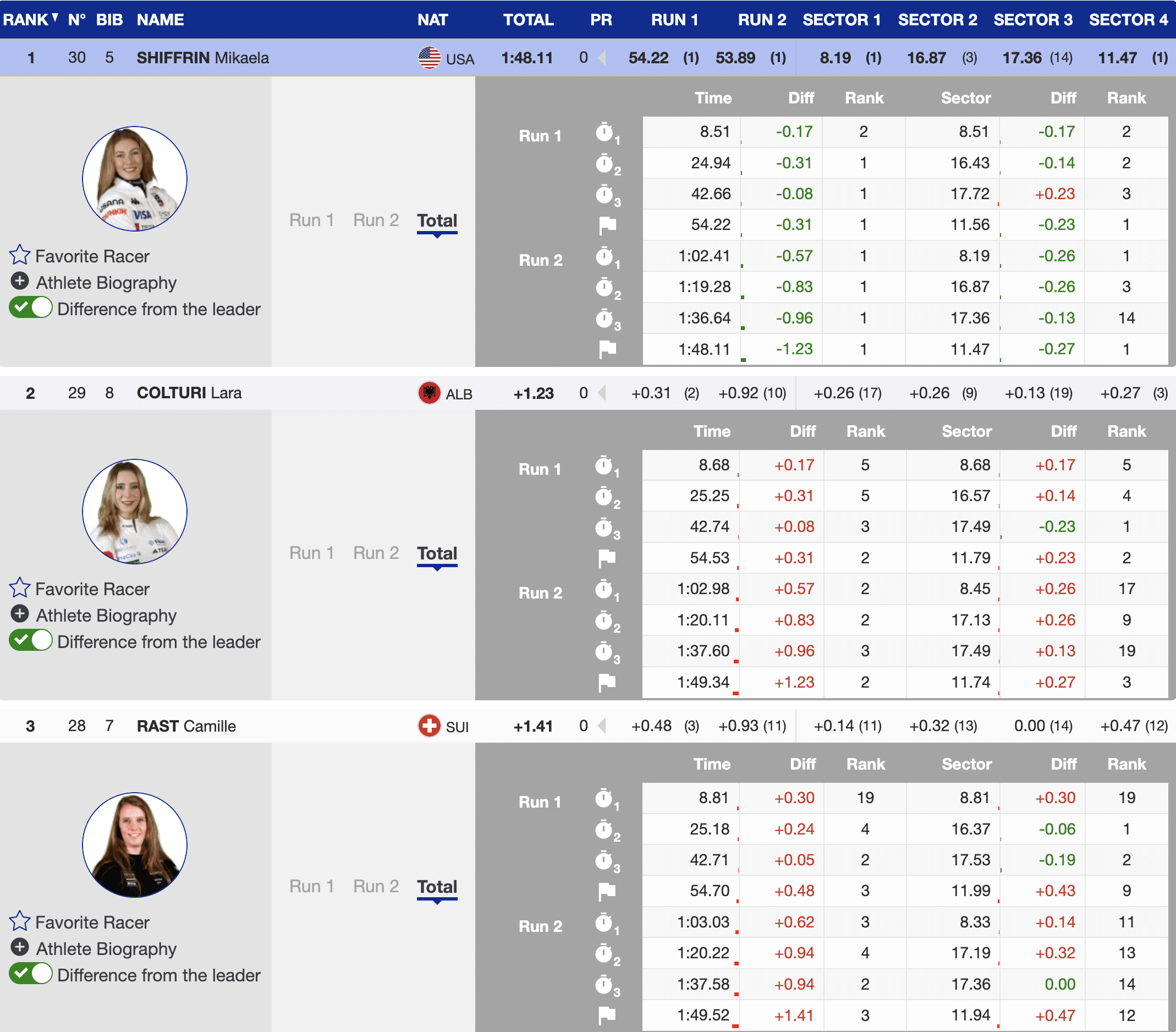Click the Switzerland flag icon

[x=429, y=726]
